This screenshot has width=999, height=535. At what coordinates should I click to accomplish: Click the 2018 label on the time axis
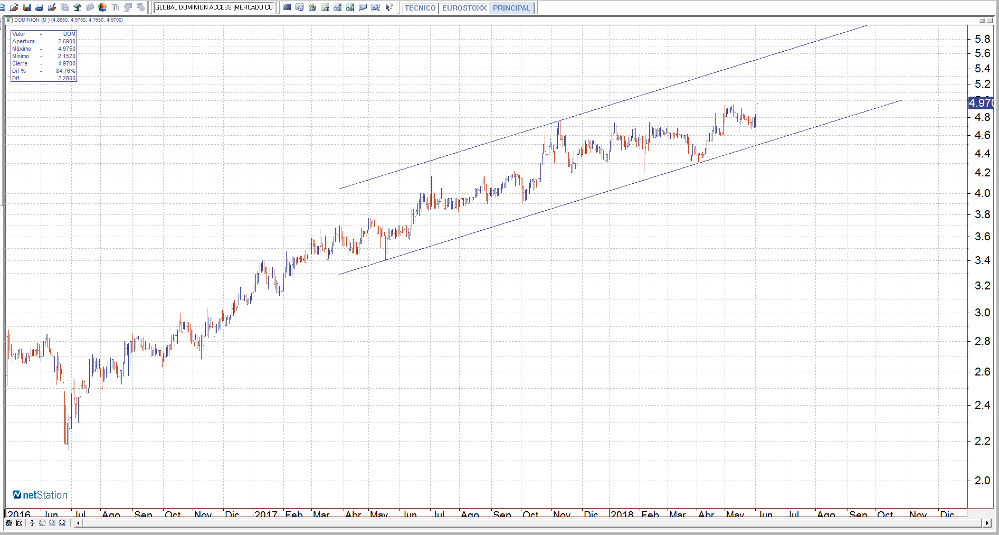click(622, 514)
